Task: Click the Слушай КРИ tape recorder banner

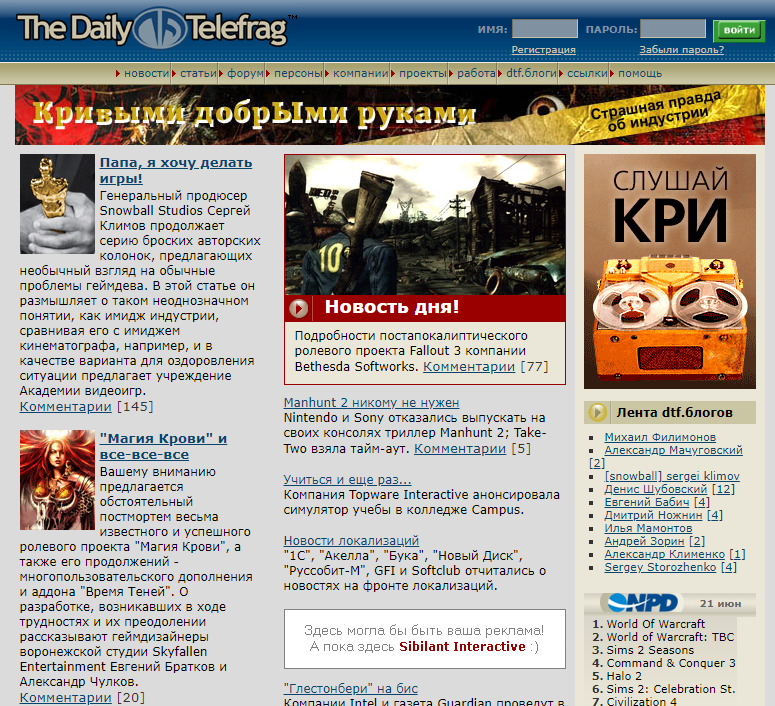Action: [670, 271]
